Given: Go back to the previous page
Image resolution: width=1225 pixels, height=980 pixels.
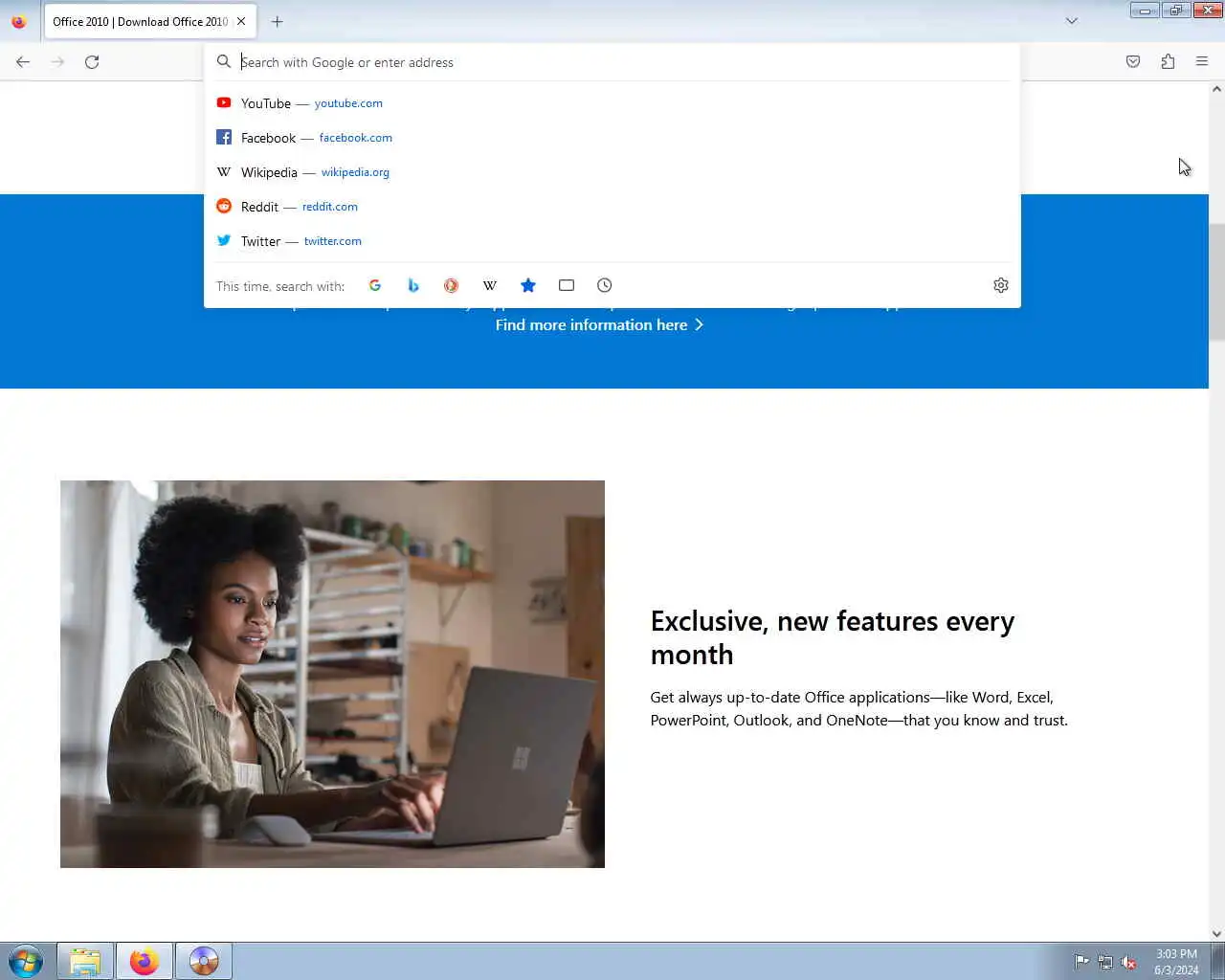Looking at the screenshot, I should coord(23,62).
